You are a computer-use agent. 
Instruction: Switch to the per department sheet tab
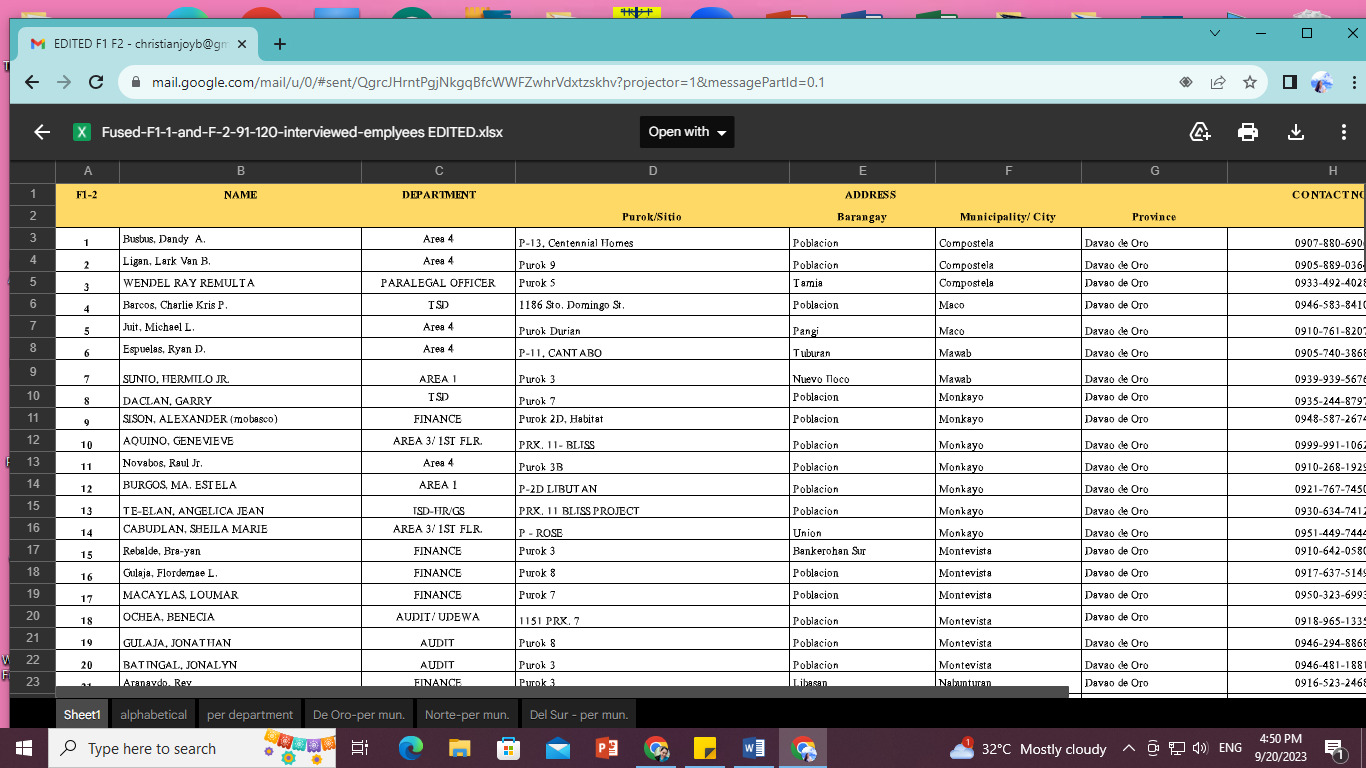[250, 714]
